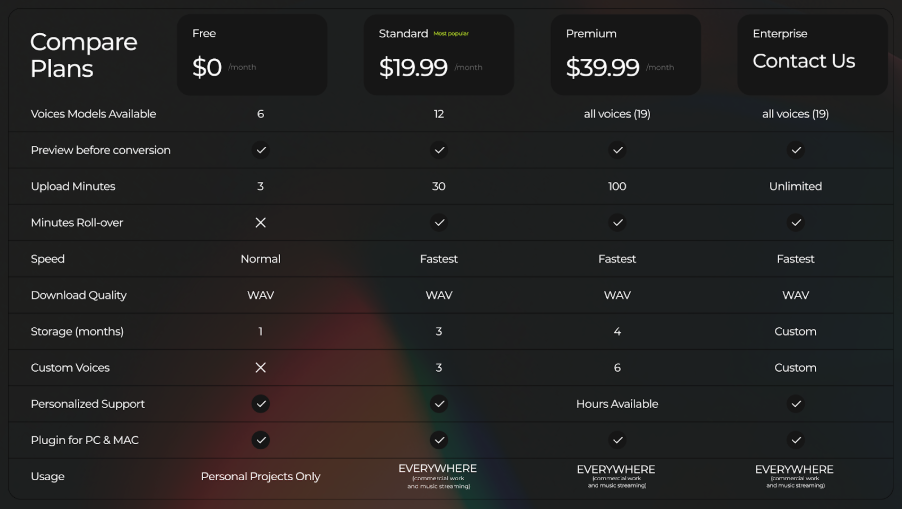Click the Personal Projects Only usage text
The width and height of the screenshot is (902, 509).
click(261, 476)
